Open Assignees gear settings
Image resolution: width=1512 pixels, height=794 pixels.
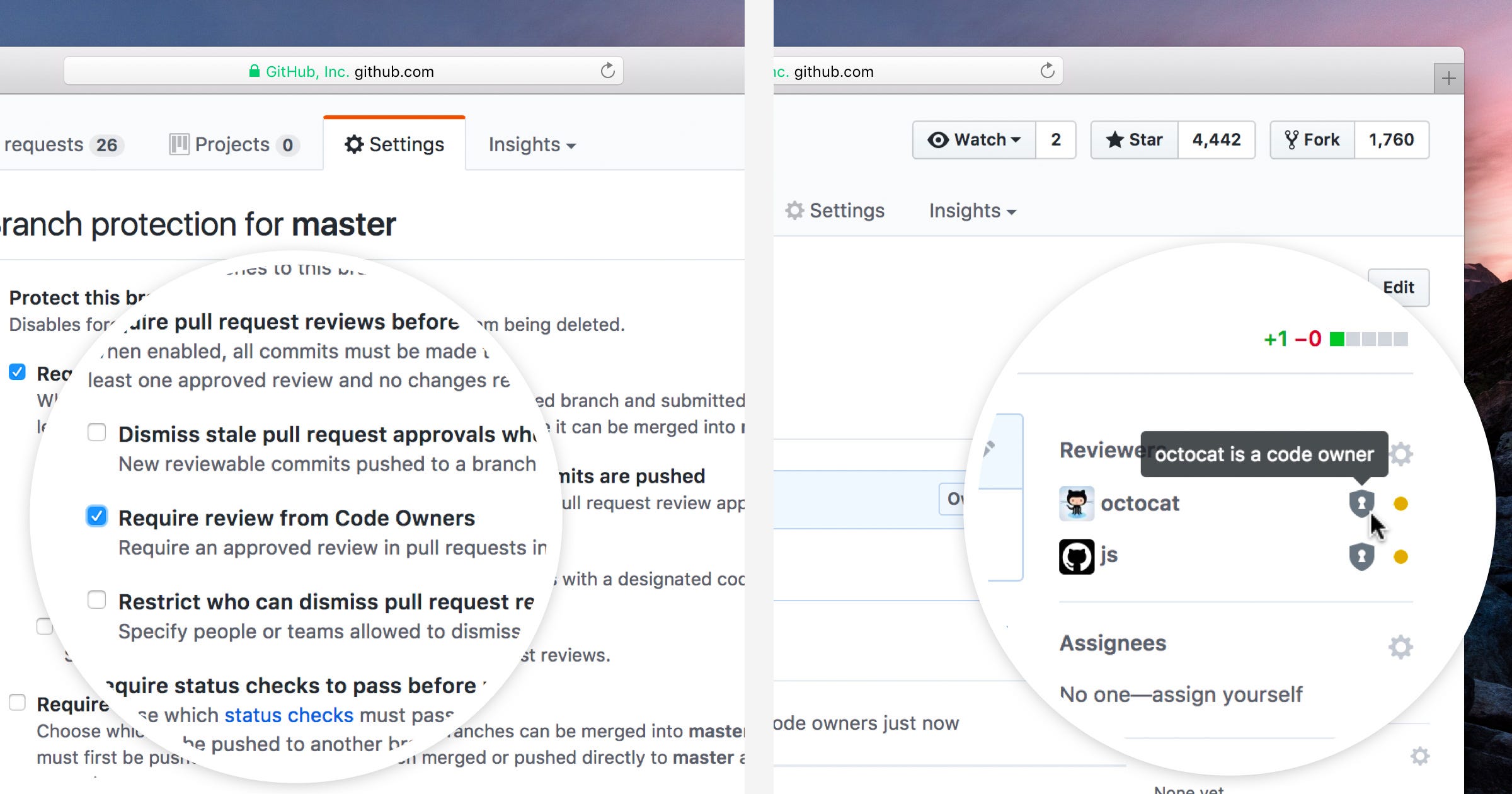[x=1400, y=647]
